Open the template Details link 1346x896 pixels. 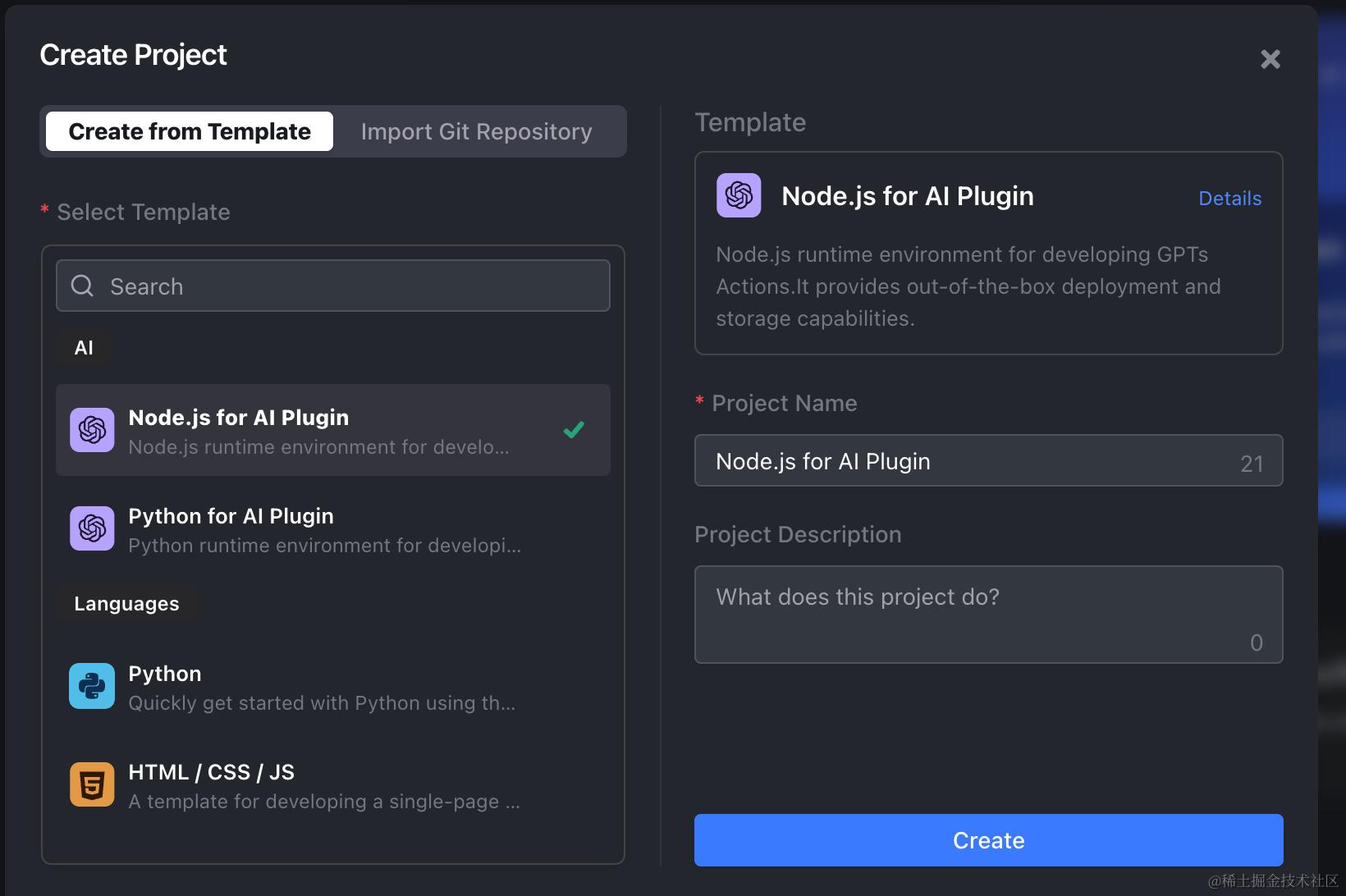(1229, 199)
